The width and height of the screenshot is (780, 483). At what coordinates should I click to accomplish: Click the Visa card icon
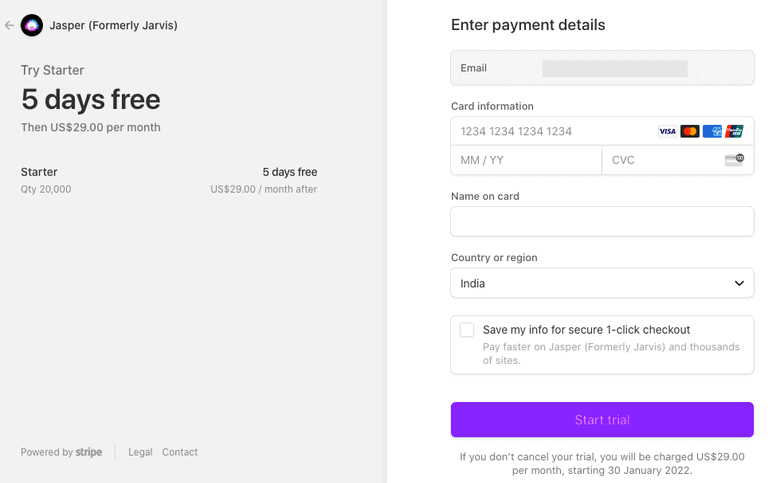667,131
